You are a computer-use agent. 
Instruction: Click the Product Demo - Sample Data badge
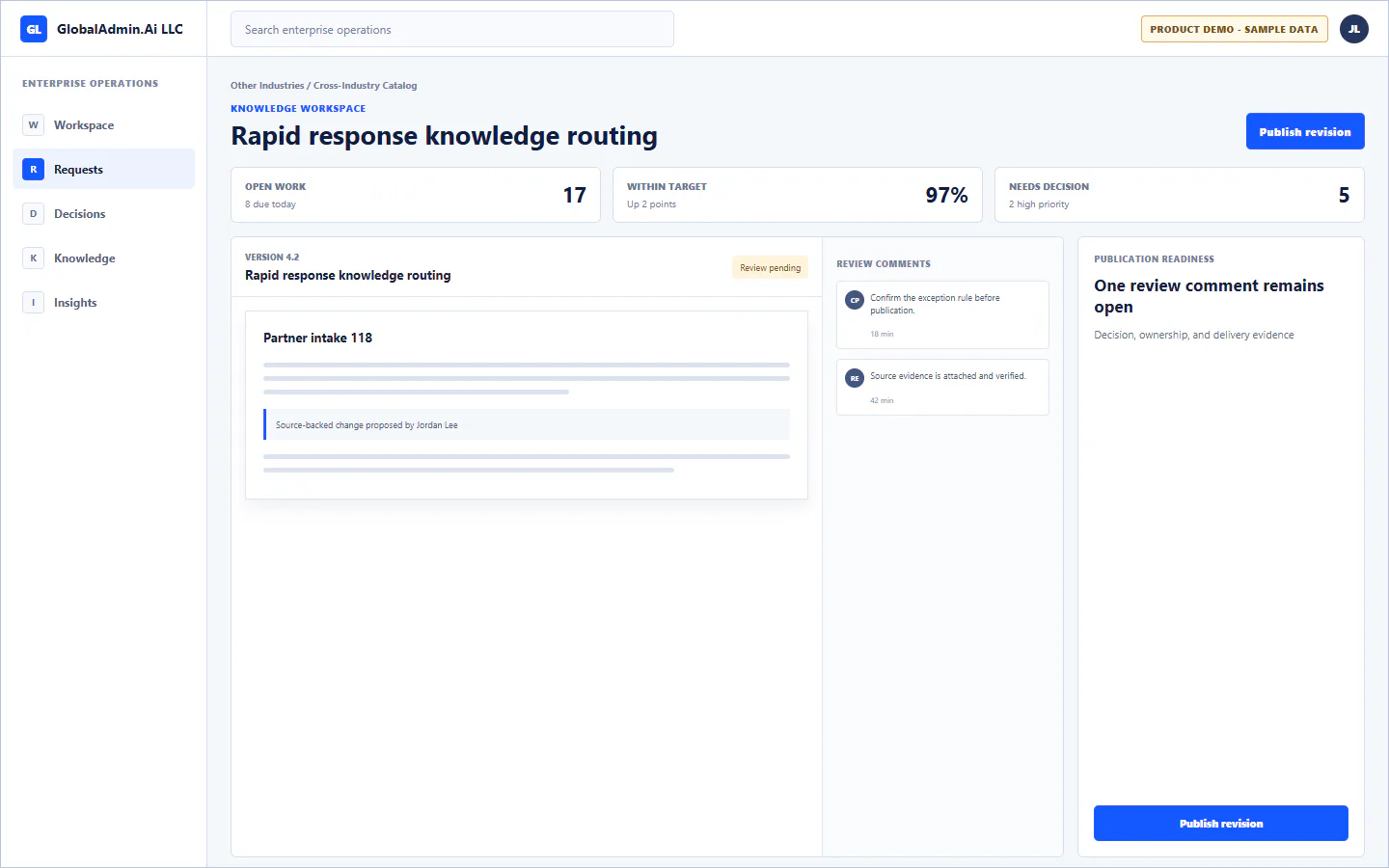click(x=1235, y=29)
